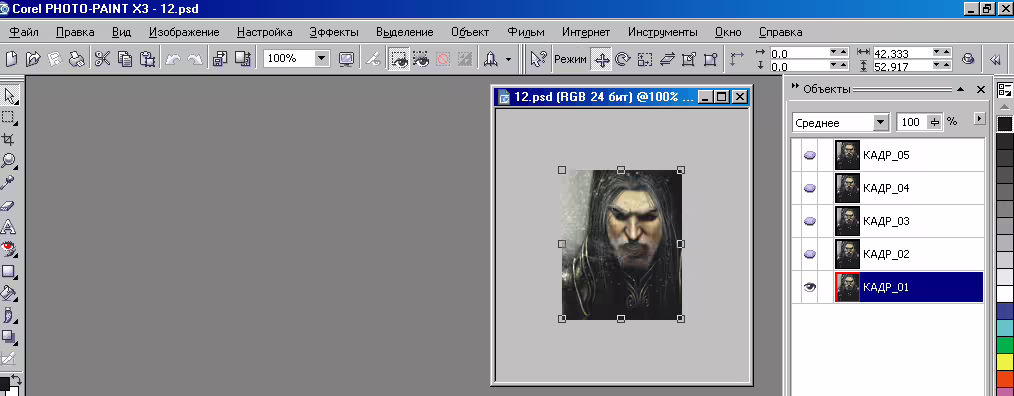Click the Export toolbar icon
This screenshot has width=1014, height=396.
(x=243, y=59)
